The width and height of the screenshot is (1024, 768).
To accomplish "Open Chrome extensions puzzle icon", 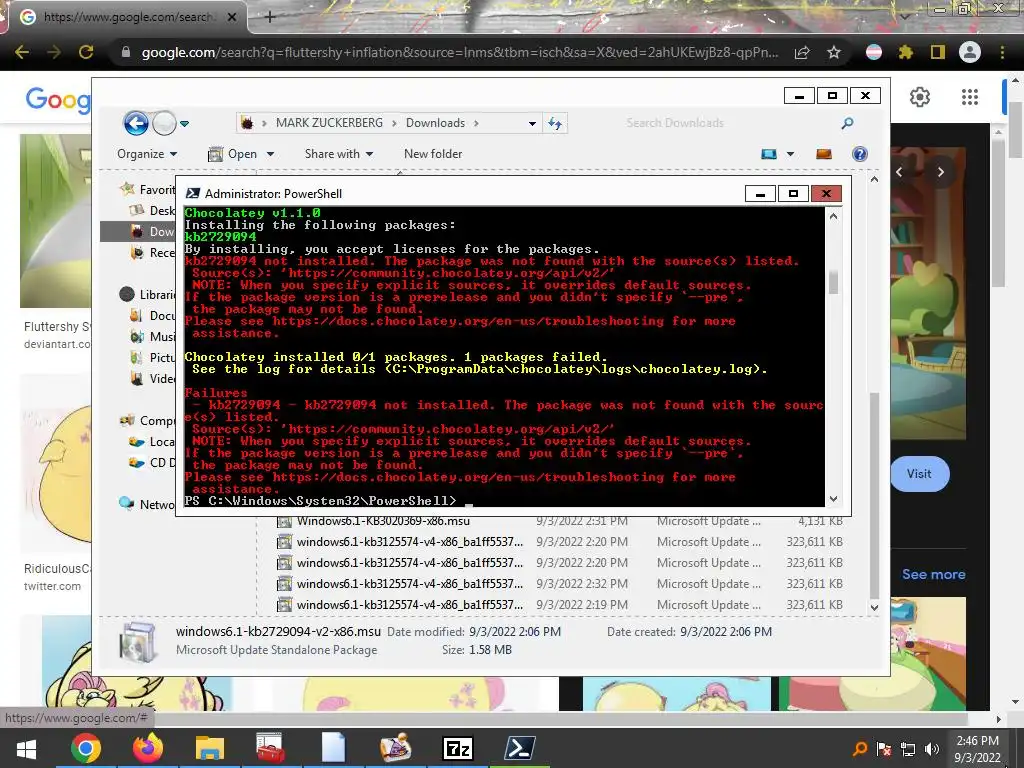I will point(905,52).
